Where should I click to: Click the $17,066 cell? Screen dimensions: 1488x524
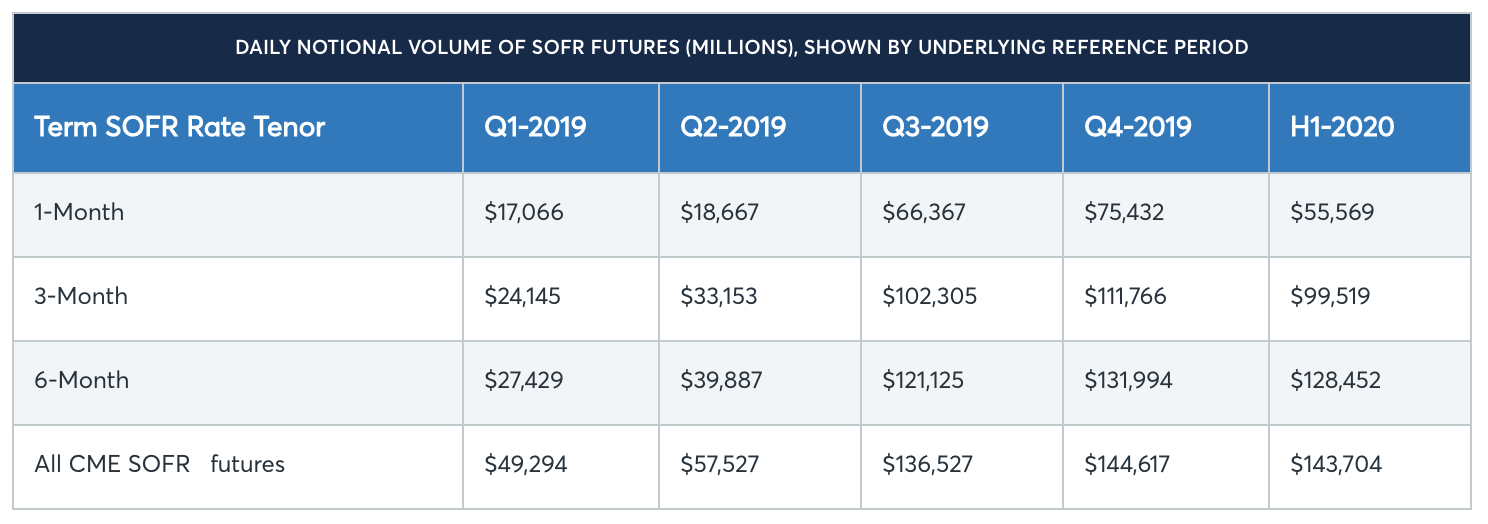tap(524, 212)
